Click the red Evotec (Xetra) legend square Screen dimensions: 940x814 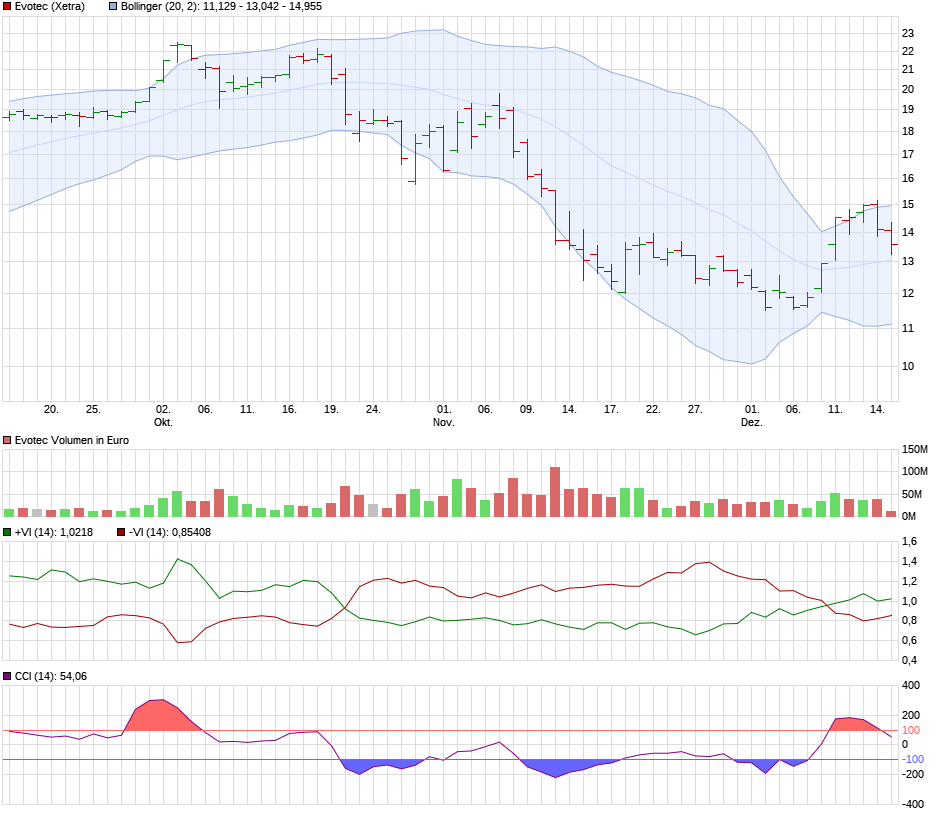(x=8, y=6)
